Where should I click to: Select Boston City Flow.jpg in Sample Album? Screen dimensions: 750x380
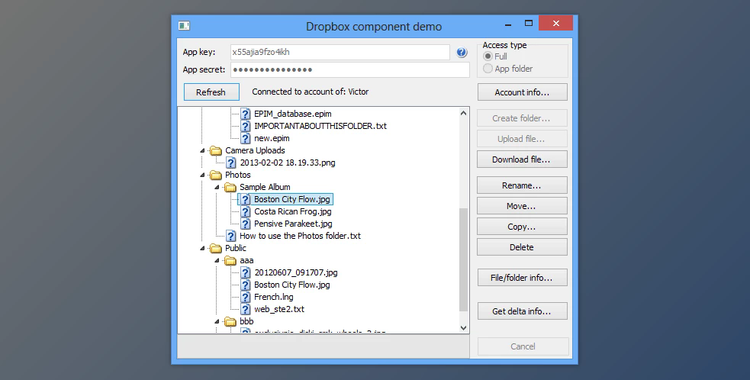coord(292,199)
